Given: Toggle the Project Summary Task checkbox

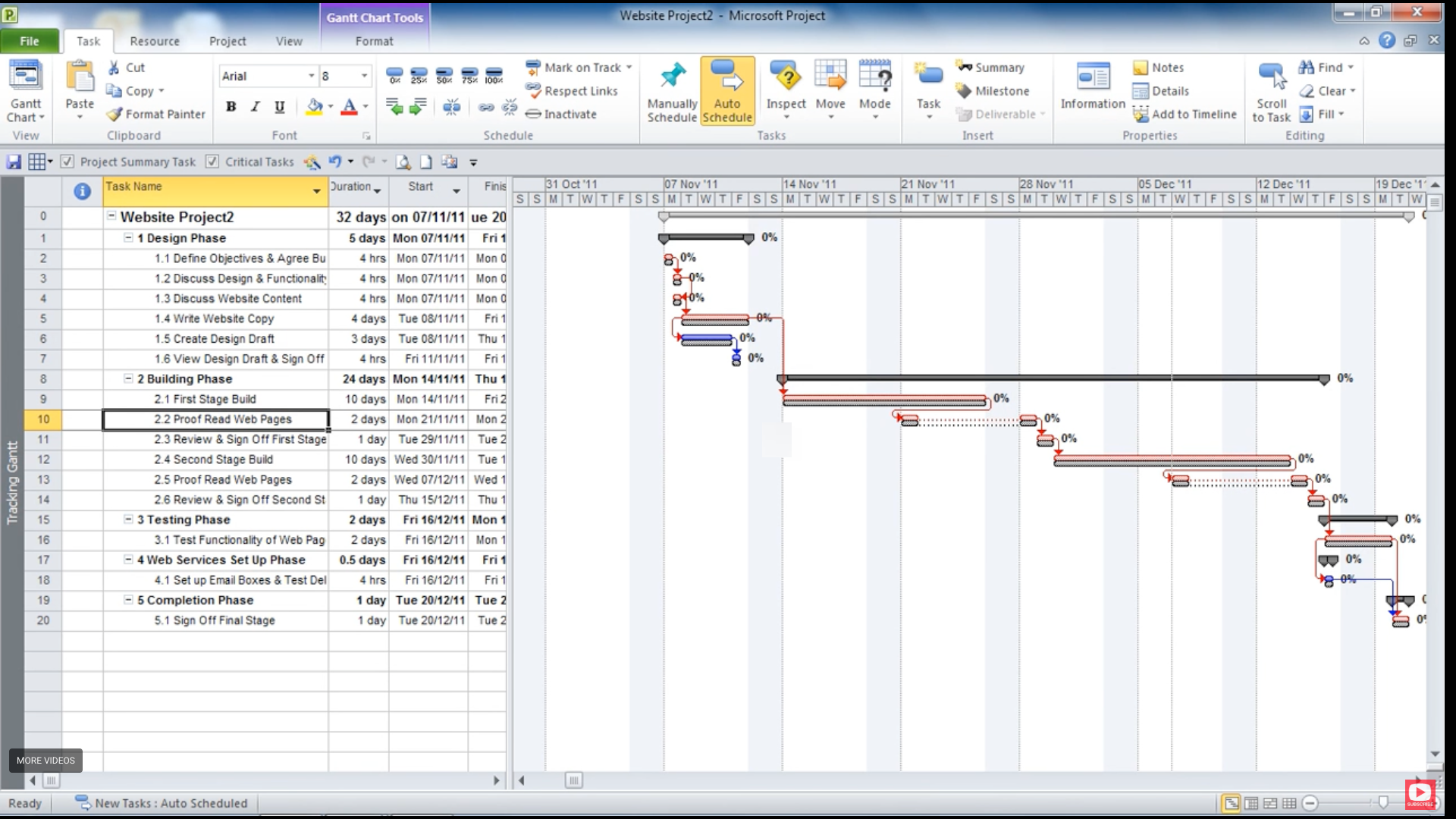Looking at the screenshot, I should (67, 162).
